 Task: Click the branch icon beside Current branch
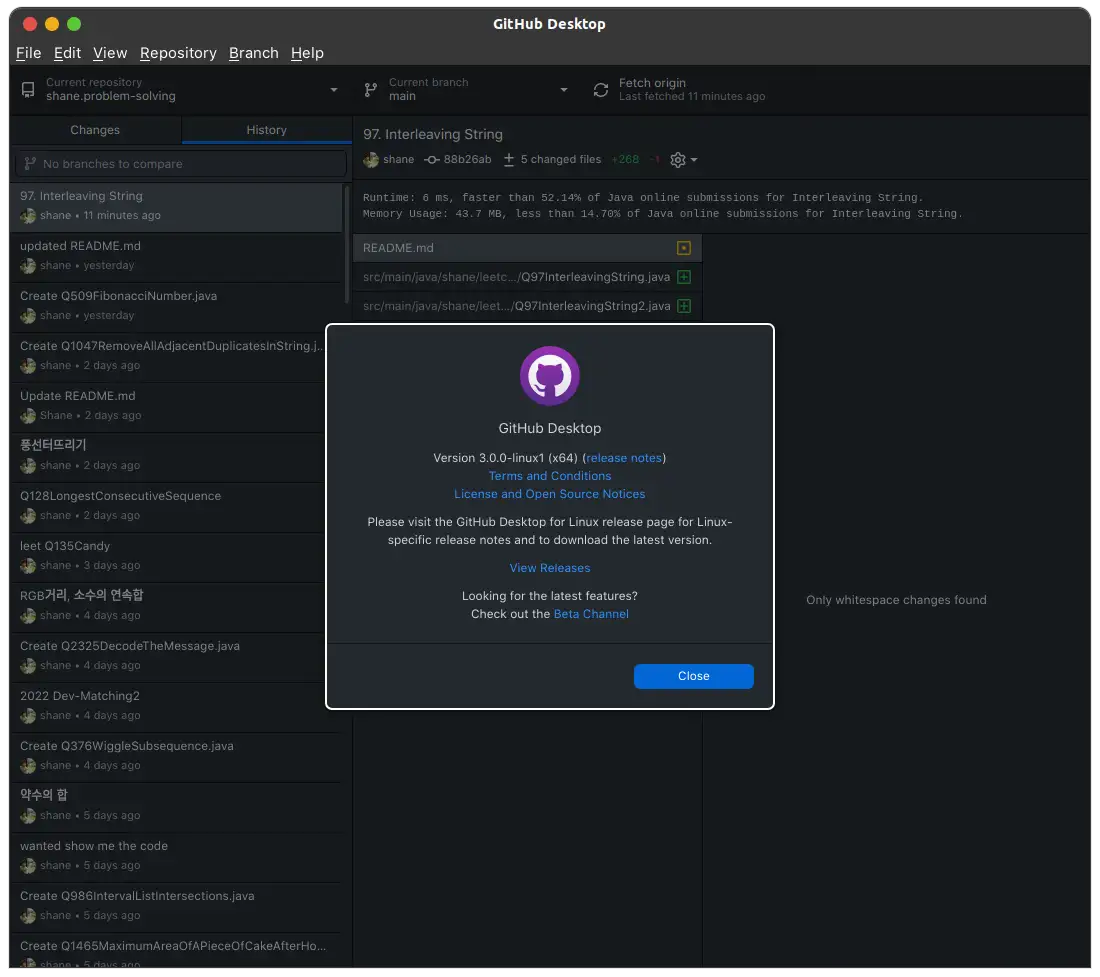370,90
